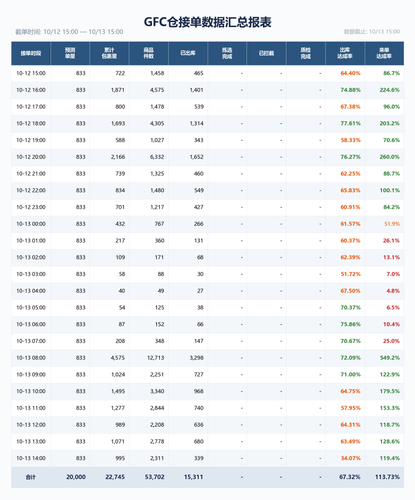This screenshot has height=500, width=415.
Task: Click the value 1,652 in the 10-12 20:00 row
Action: tap(196, 157)
